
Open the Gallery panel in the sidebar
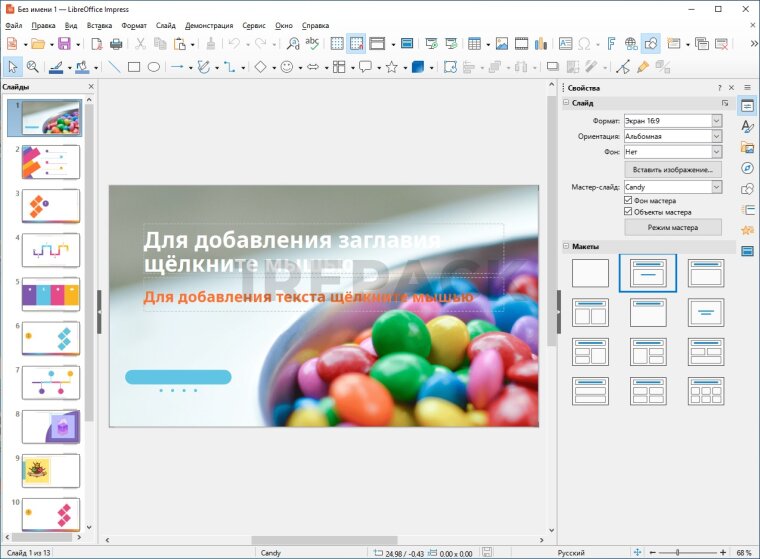(x=747, y=147)
